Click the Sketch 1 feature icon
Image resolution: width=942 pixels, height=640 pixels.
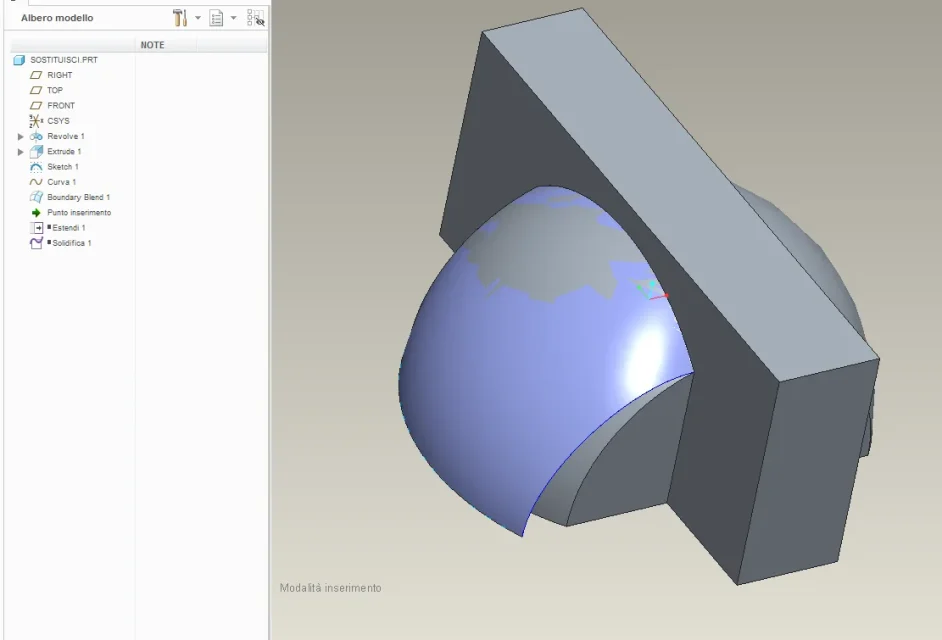click(37, 167)
